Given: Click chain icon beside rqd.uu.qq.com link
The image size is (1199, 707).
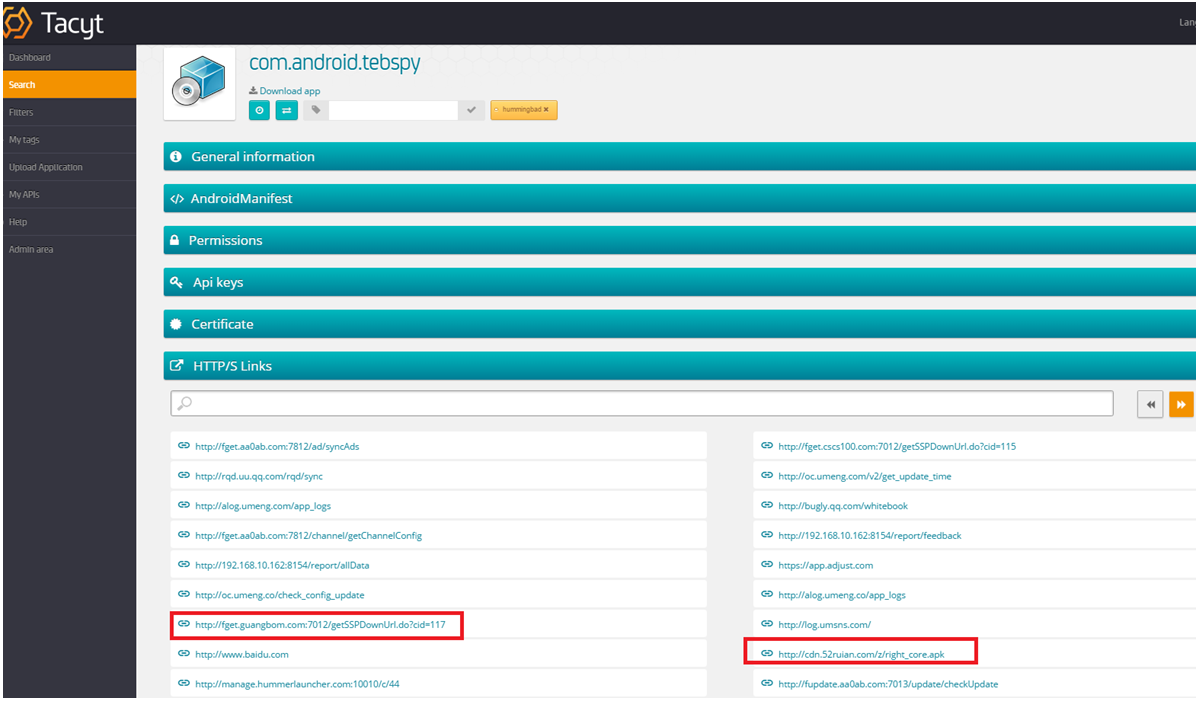Looking at the screenshot, I should 184,475.
